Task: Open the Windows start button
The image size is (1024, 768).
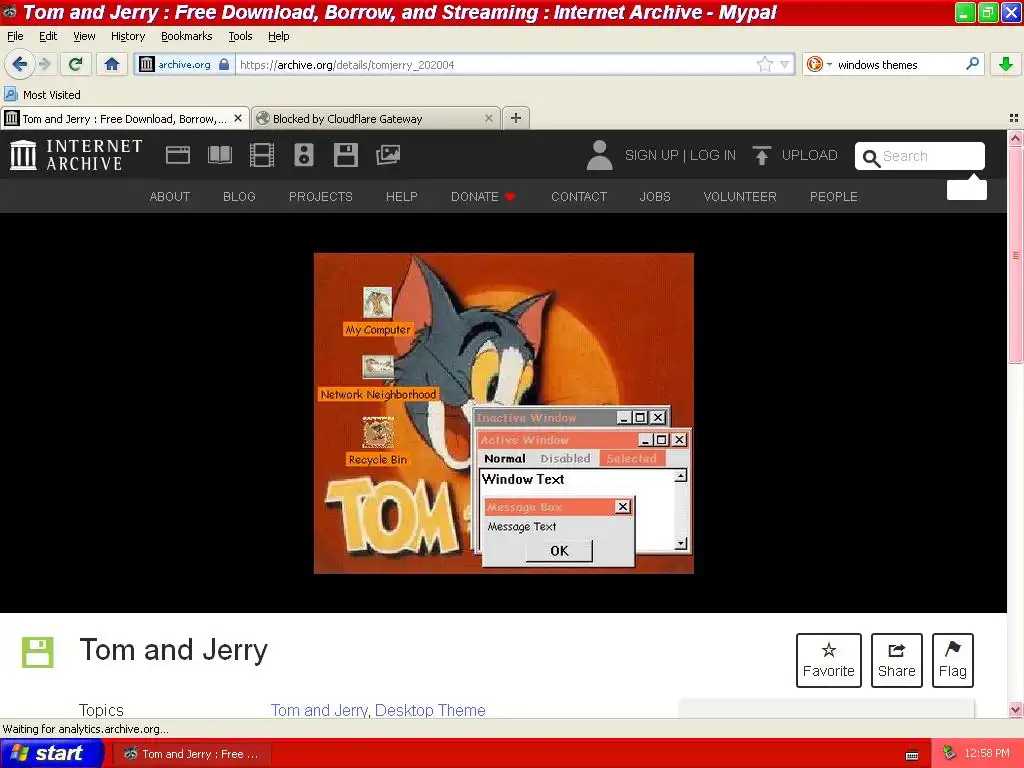Action: point(51,754)
